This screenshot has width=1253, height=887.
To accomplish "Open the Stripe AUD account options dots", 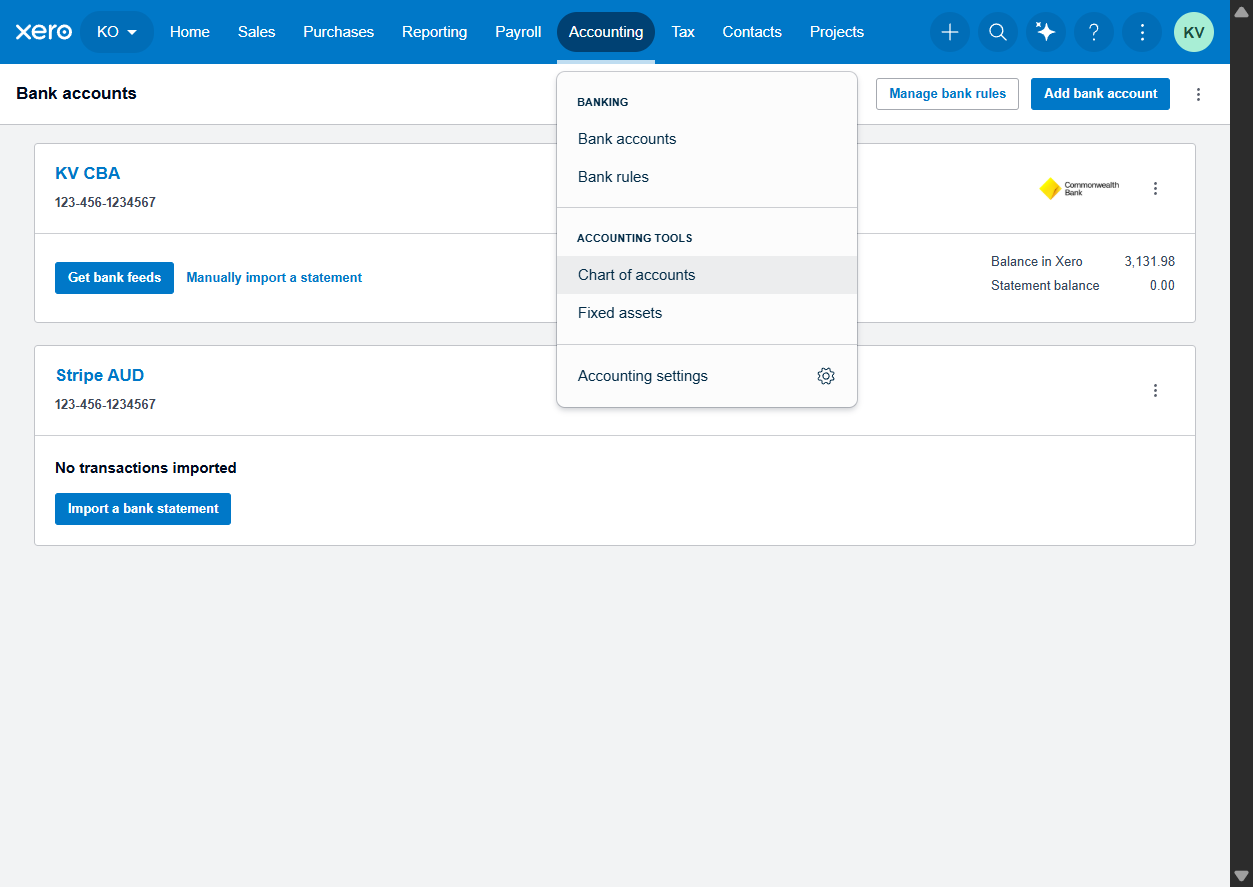I will coord(1156,390).
